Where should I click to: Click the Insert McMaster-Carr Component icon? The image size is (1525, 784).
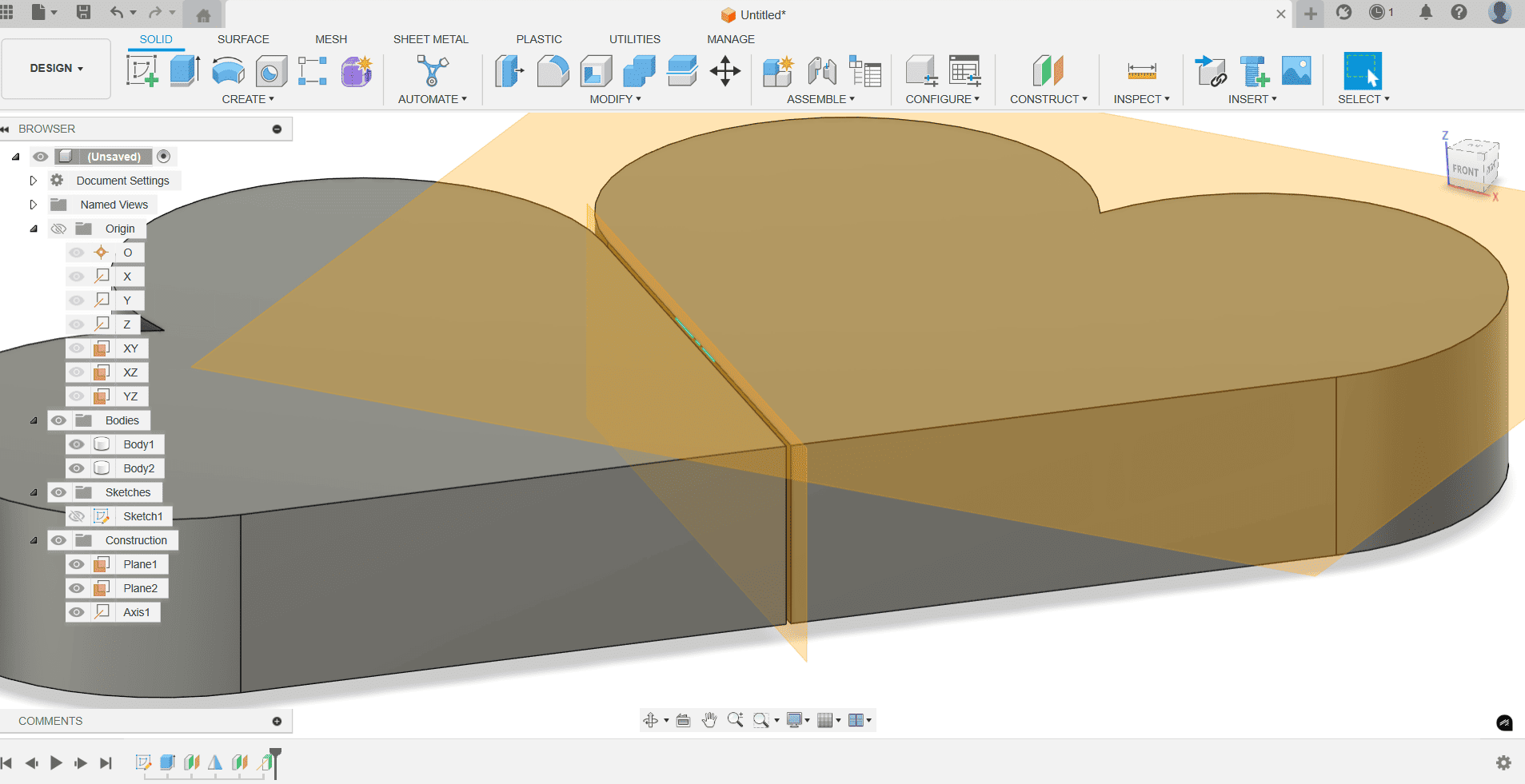click(x=1254, y=71)
